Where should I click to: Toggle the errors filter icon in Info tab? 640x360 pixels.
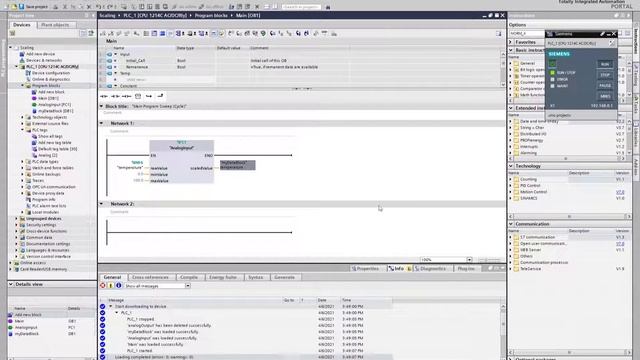(x=103, y=286)
